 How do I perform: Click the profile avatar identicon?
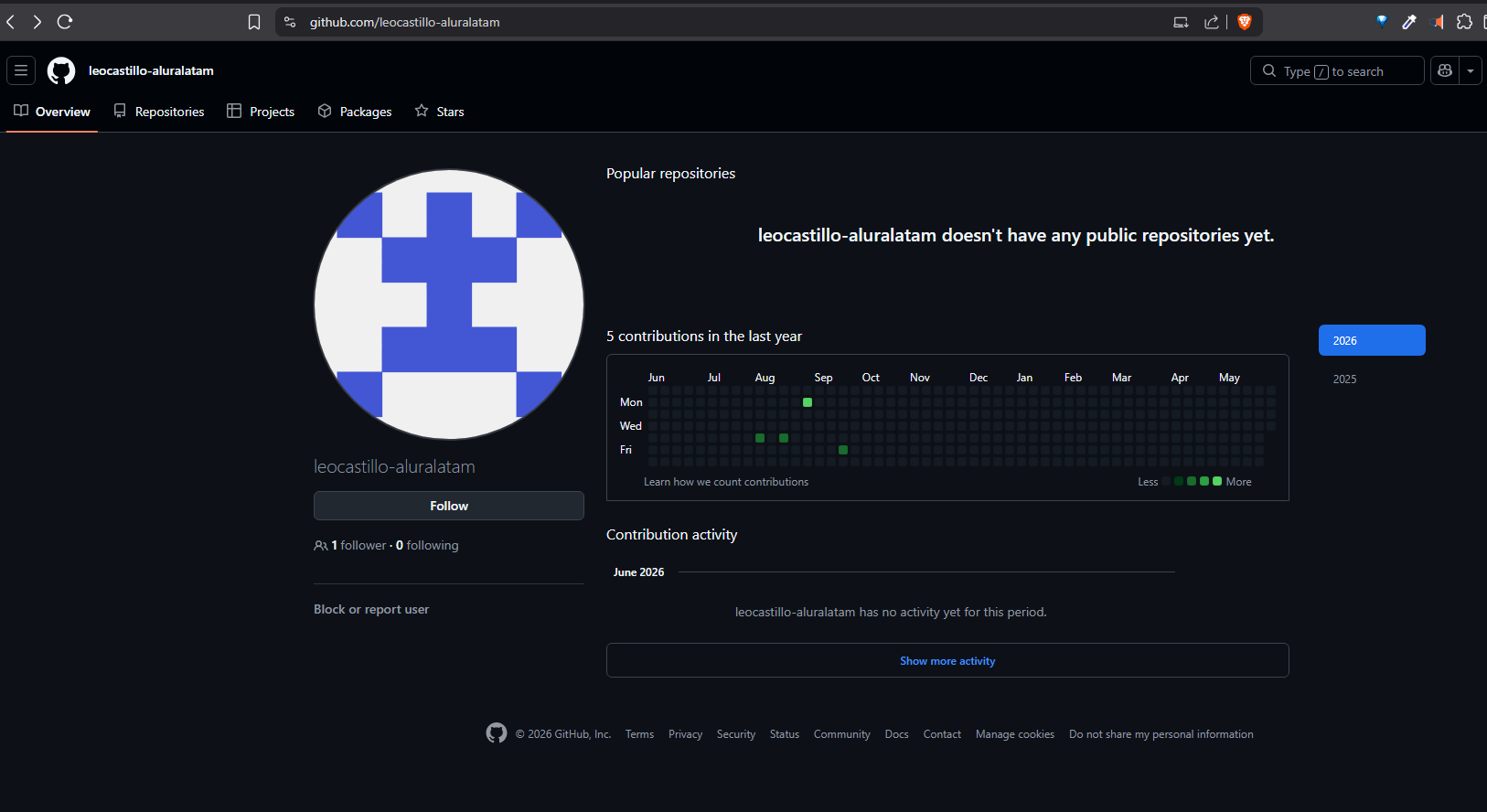pos(449,304)
